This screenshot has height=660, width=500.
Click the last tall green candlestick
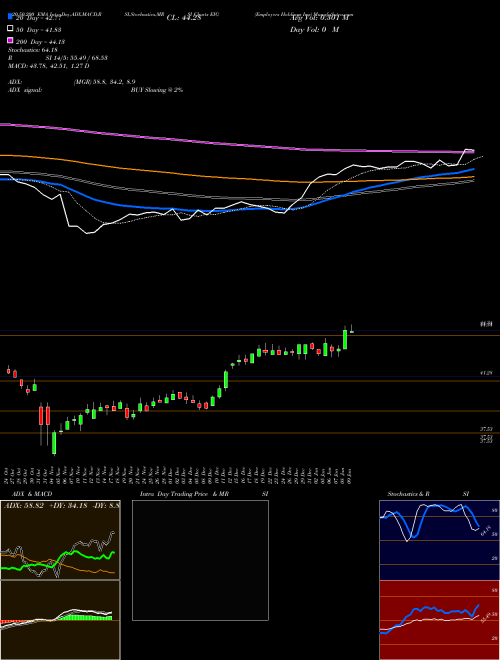coord(345,339)
